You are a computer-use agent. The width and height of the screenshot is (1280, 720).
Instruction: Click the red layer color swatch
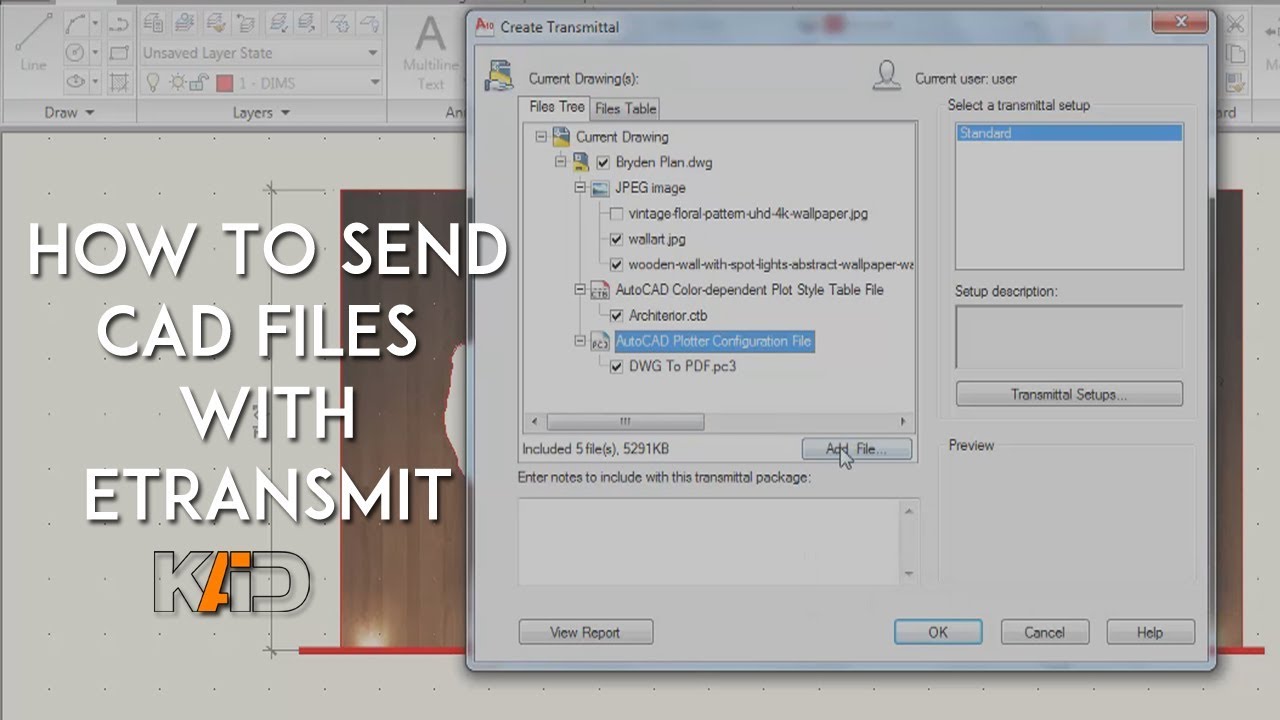(224, 83)
